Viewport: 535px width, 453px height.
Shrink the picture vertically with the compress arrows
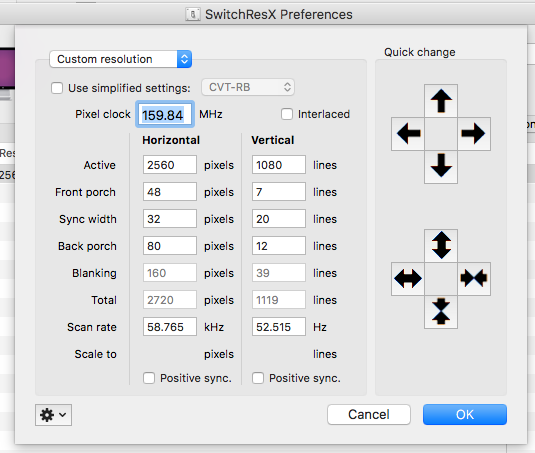click(441, 311)
